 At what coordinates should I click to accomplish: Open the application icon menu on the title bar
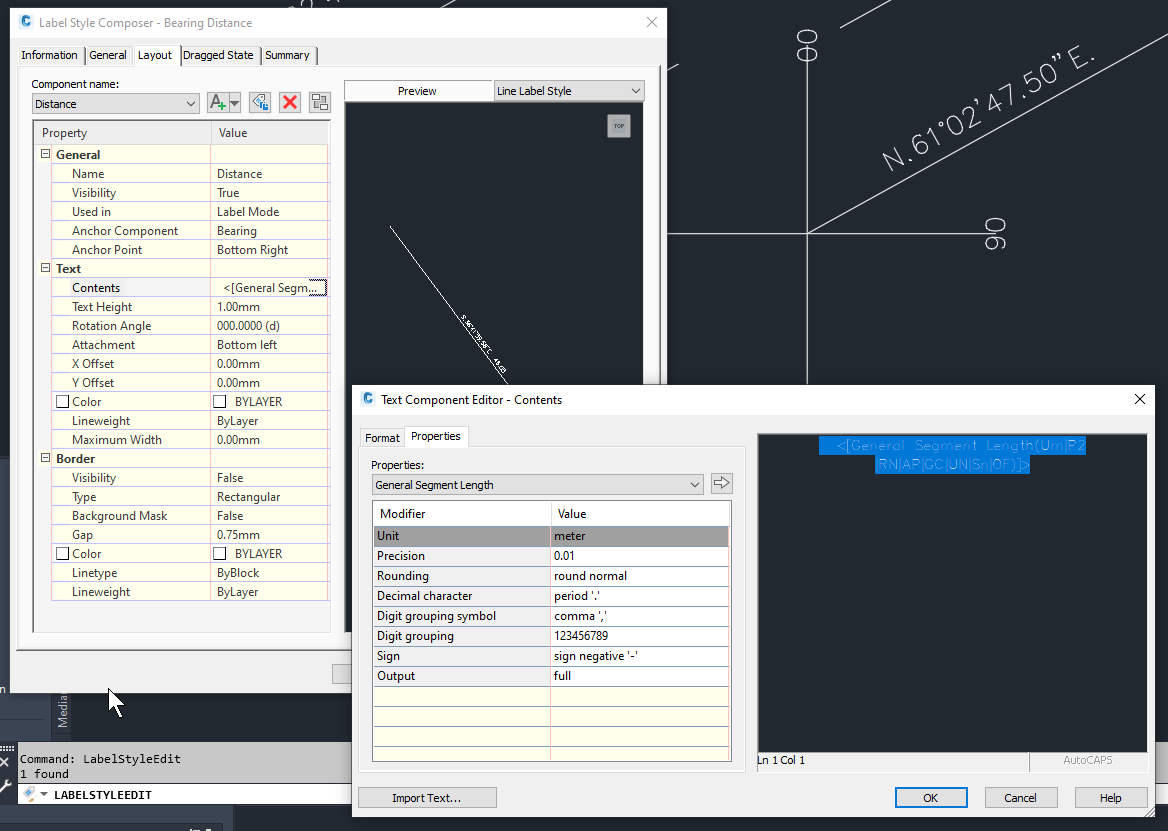click(24, 22)
